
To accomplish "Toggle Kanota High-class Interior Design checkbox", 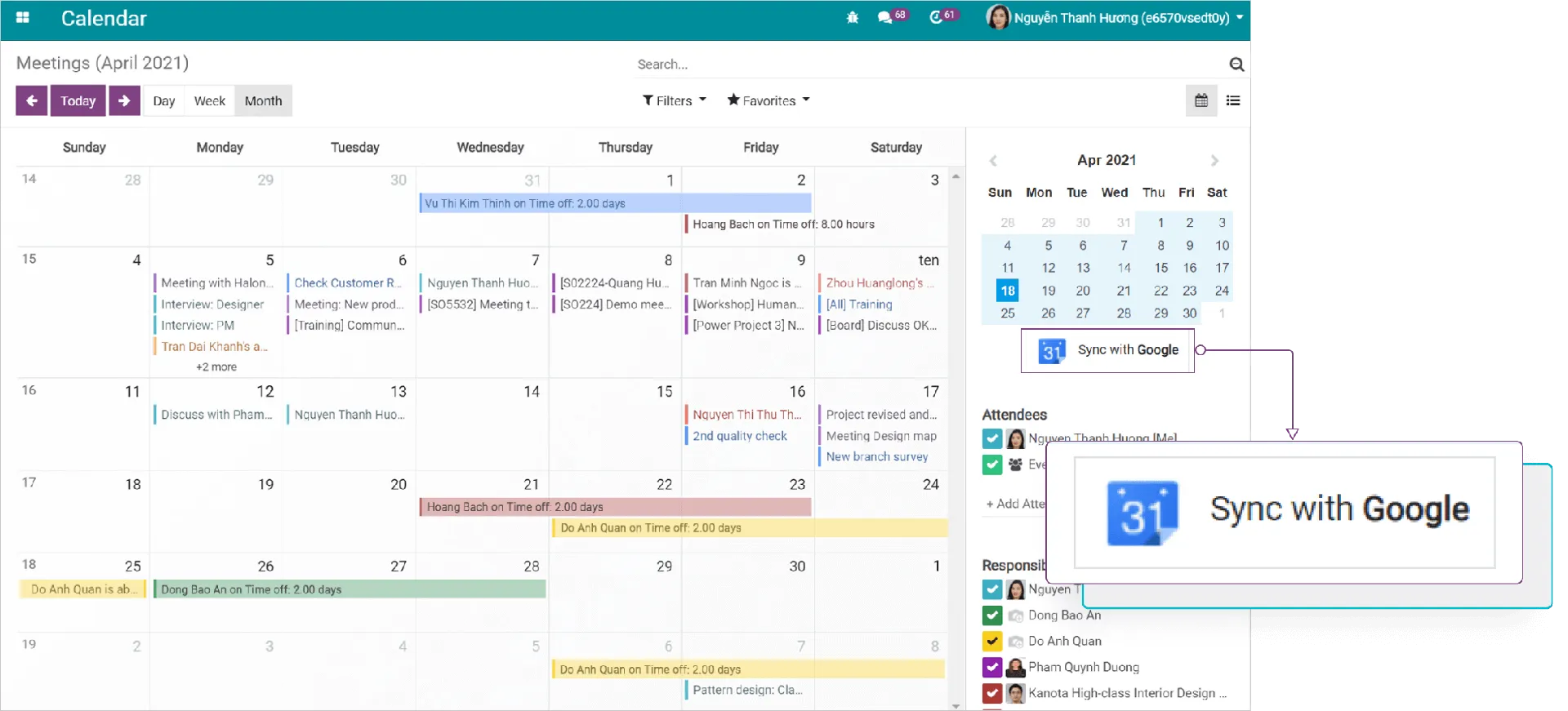I will [992, 693].
